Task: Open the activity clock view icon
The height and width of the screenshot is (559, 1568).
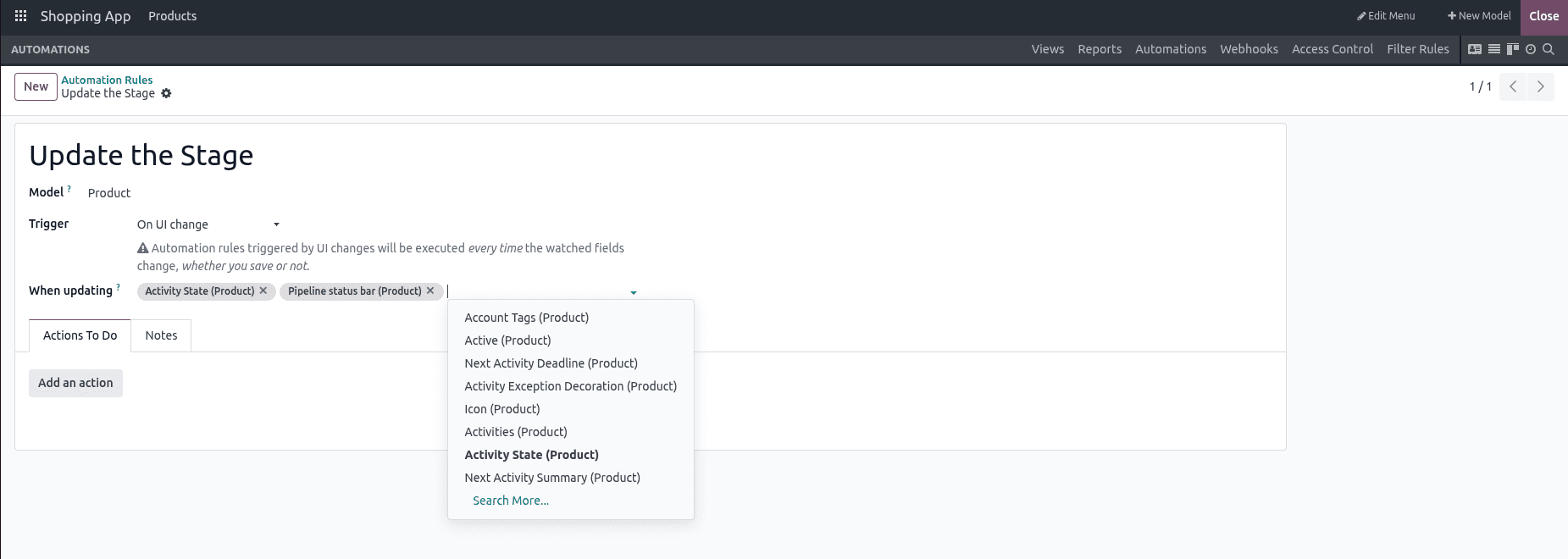Action: coord(1531,49)
